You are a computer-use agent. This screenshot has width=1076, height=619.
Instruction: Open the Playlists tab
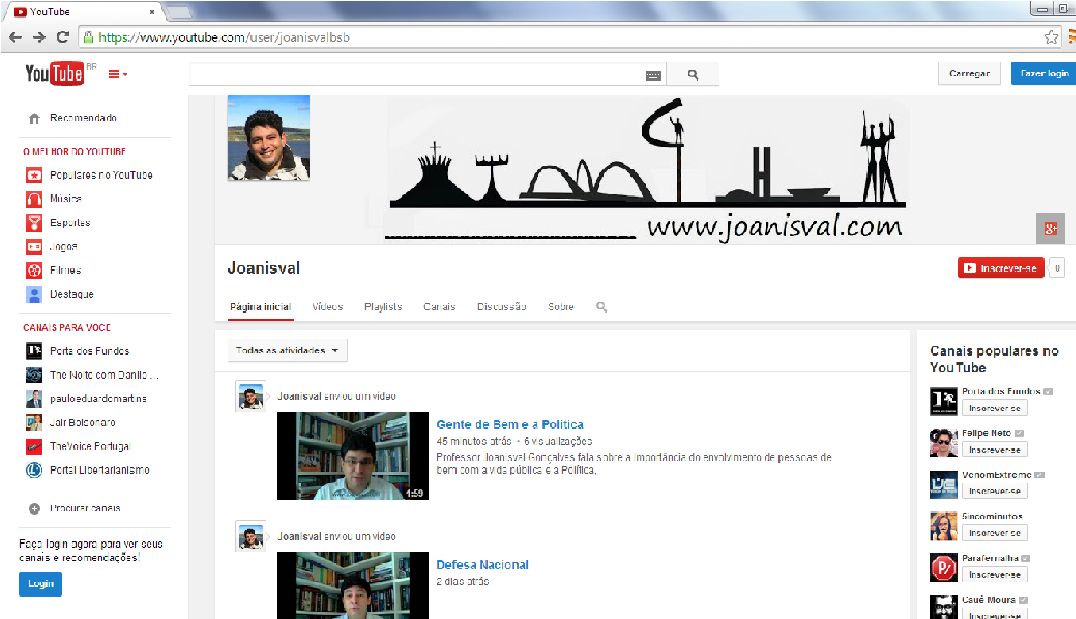pyautogui.click(x=383, y=307)
